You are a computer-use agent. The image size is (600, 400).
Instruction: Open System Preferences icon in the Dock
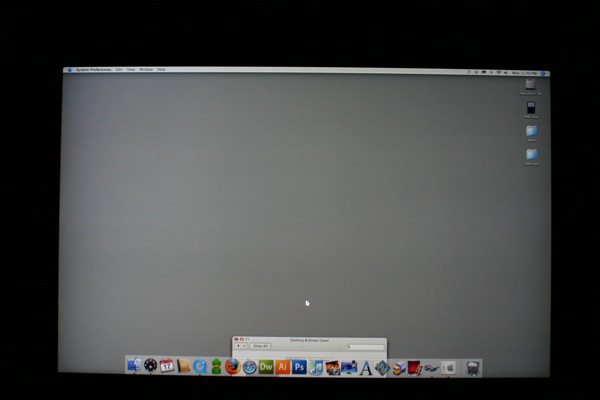click(448, 368)
